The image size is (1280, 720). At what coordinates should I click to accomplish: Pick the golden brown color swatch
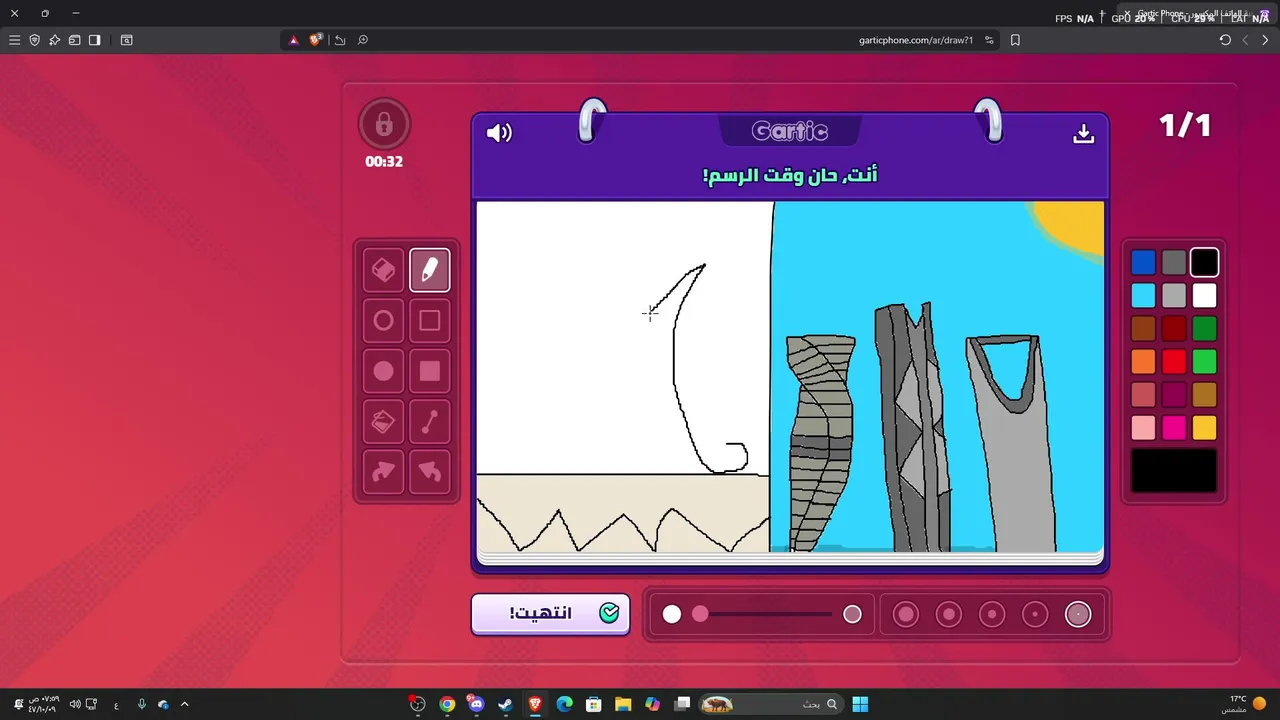point(1204,394)
